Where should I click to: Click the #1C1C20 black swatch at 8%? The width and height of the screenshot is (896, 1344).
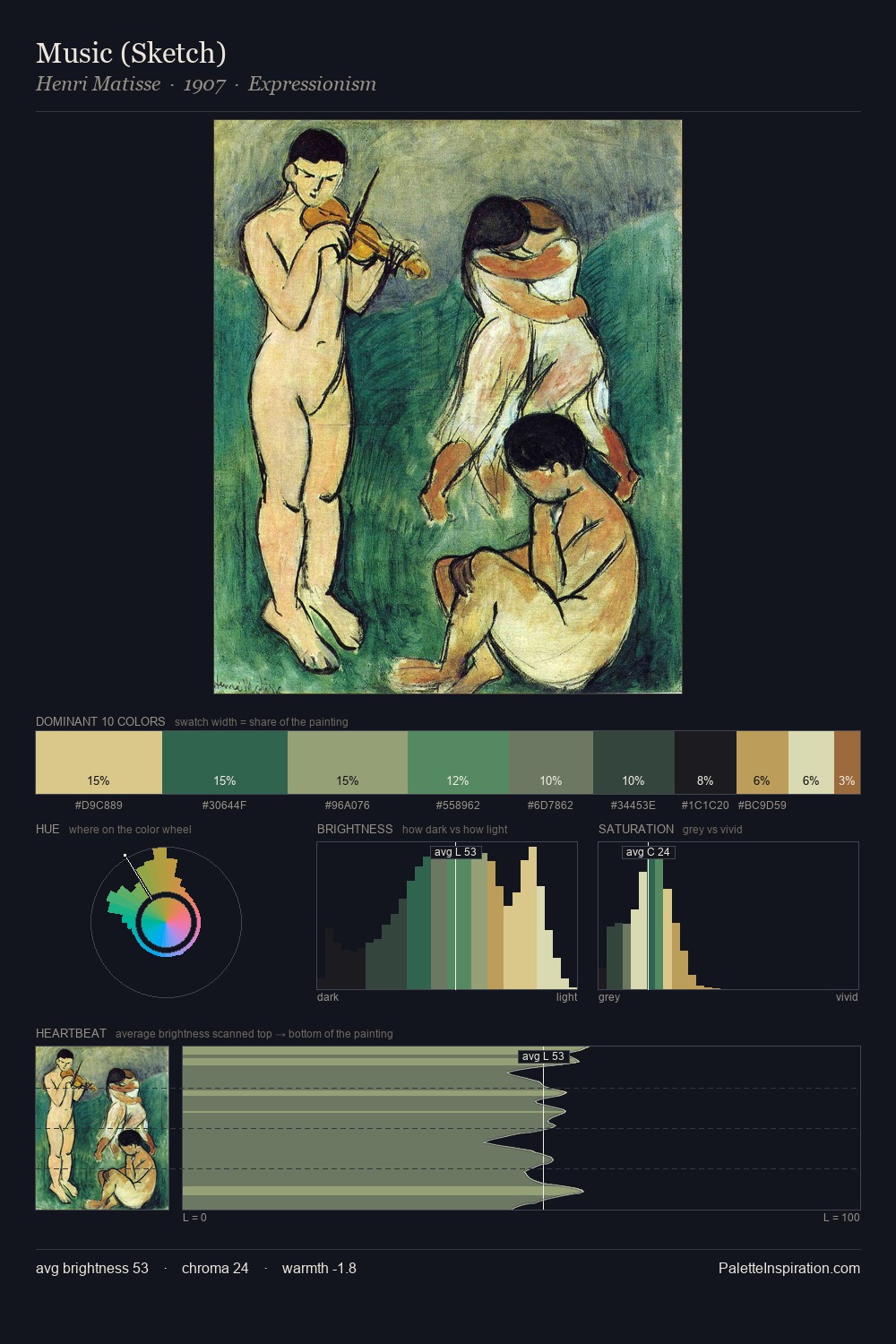pos(705,762)
